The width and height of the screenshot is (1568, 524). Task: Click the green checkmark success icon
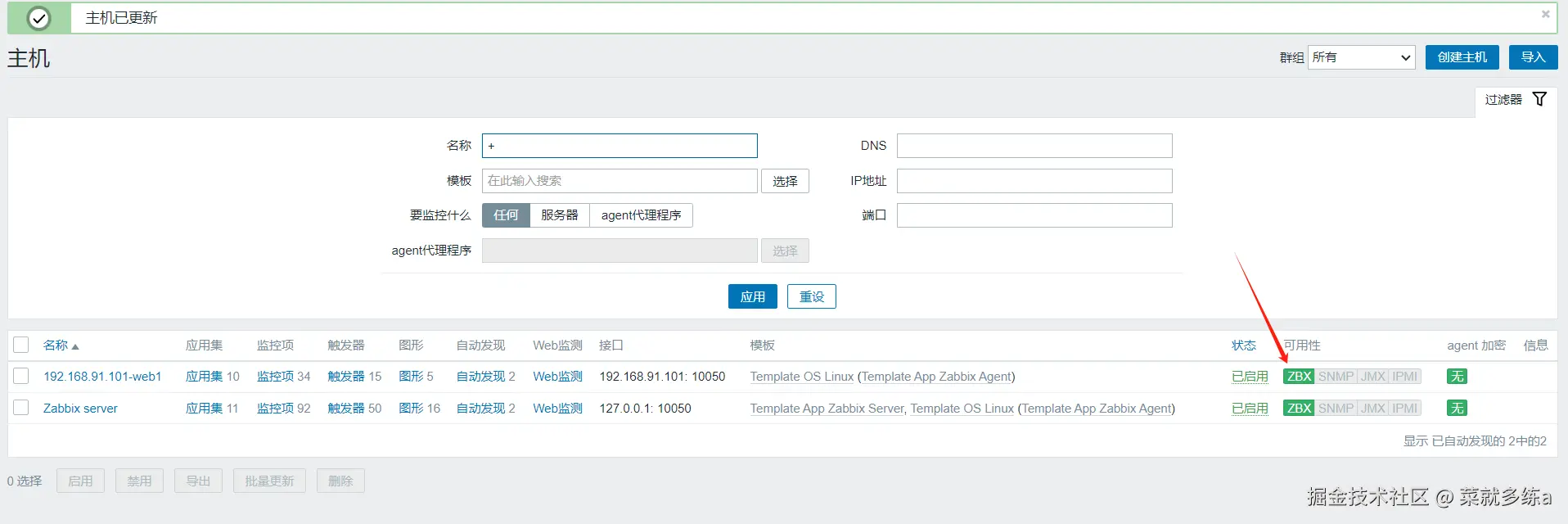pyautogui.click(x=38, y=18)
